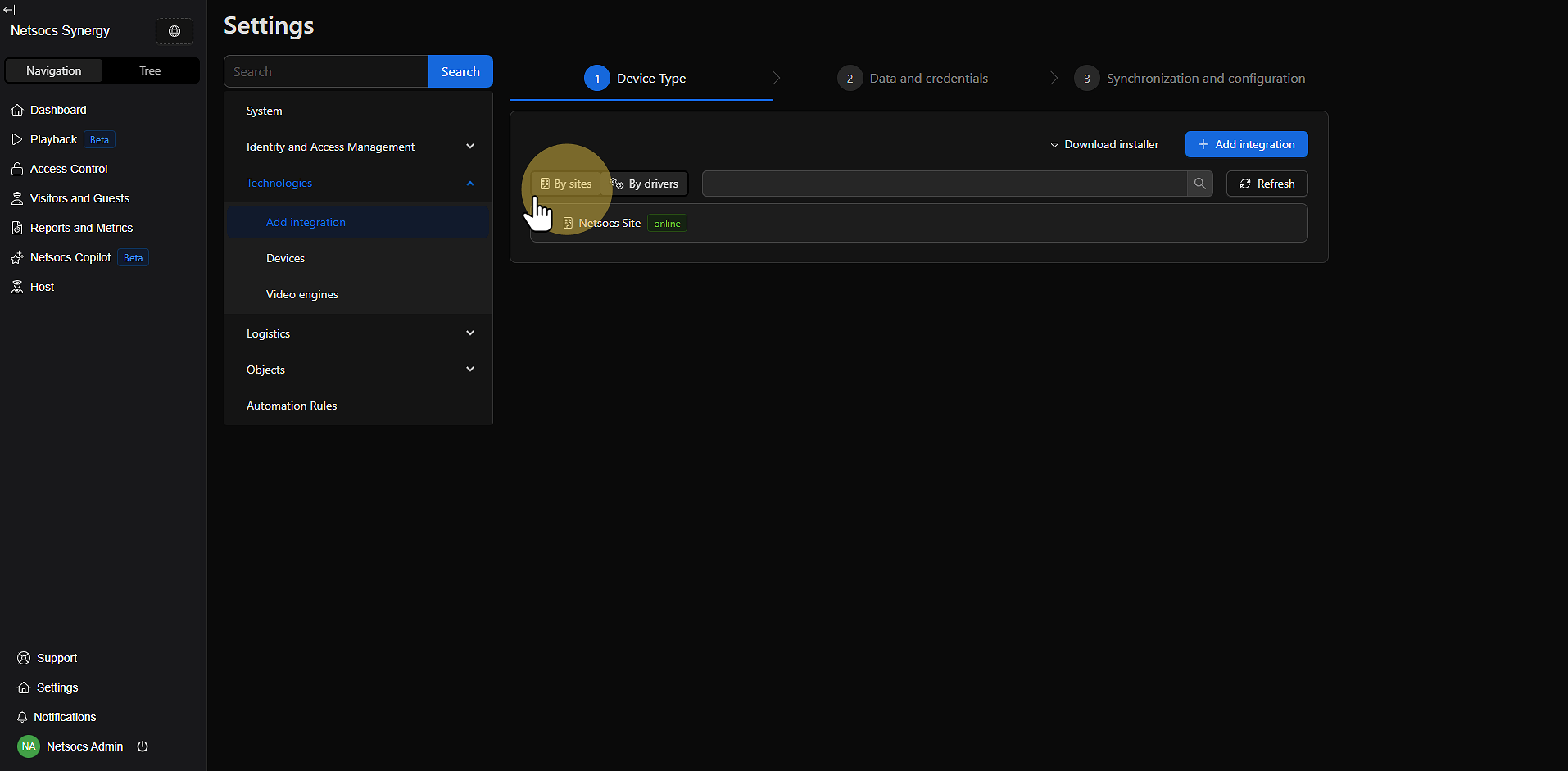Switch view to By sites
1568x771 pixels.
click(566, 184)
